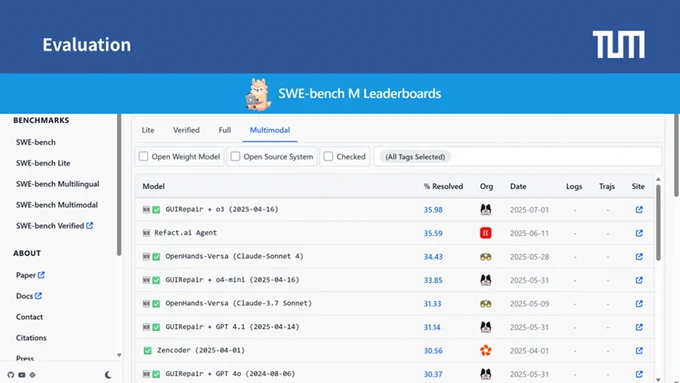The width and height of the screenshot is (680, 383).
Task: Open the Paper link in sidebar
Action: point(30,275)
